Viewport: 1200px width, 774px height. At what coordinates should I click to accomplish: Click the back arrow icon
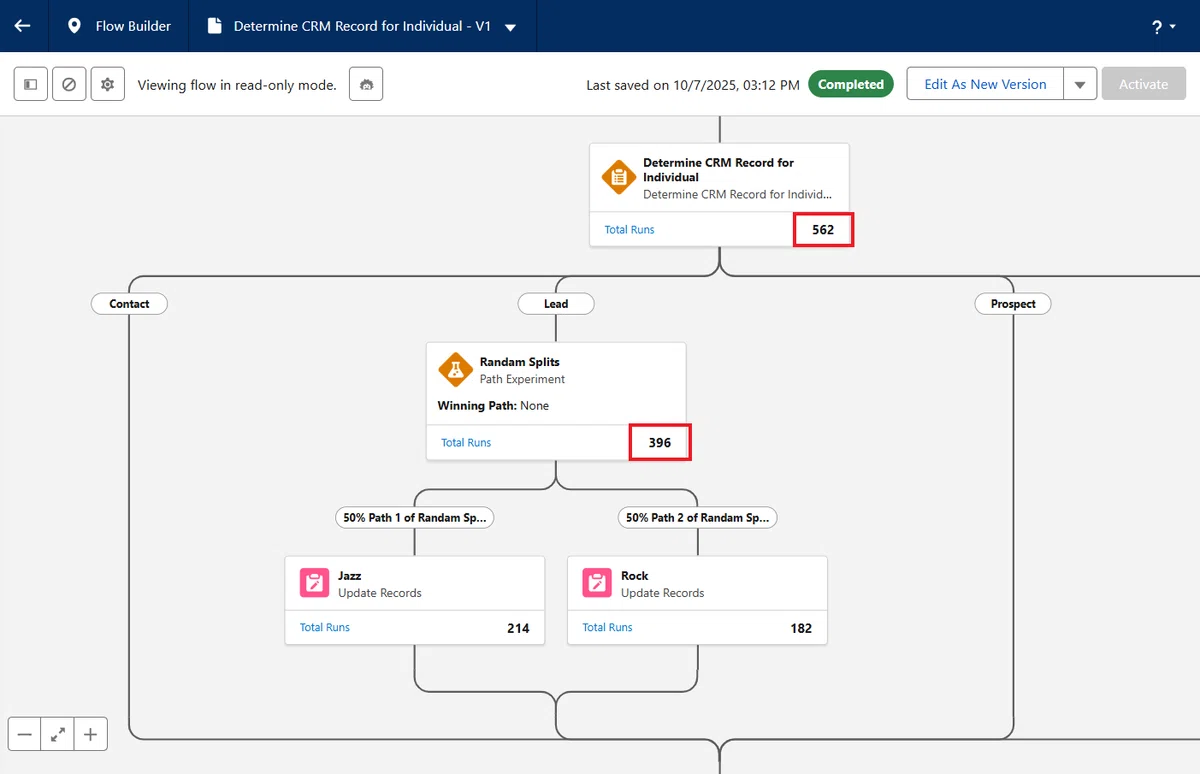point(22,26)
